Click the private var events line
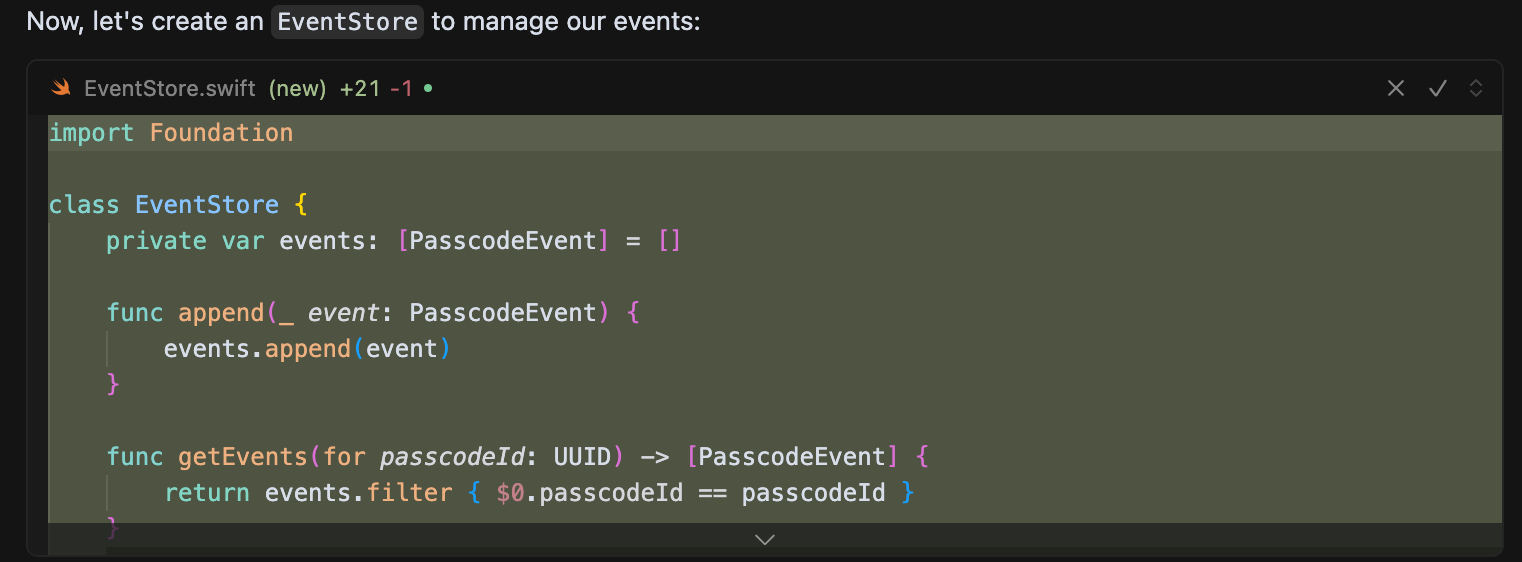The image size is (1522, 562). [x=394, y=241]
